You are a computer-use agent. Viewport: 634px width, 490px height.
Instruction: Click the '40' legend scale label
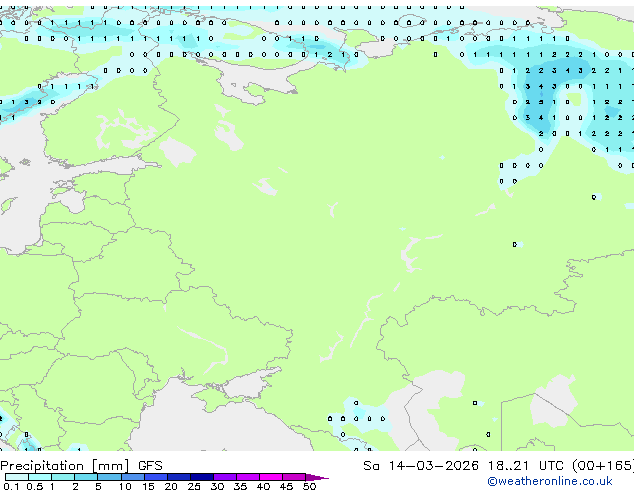pyautogui.click(x=263, y=486)
